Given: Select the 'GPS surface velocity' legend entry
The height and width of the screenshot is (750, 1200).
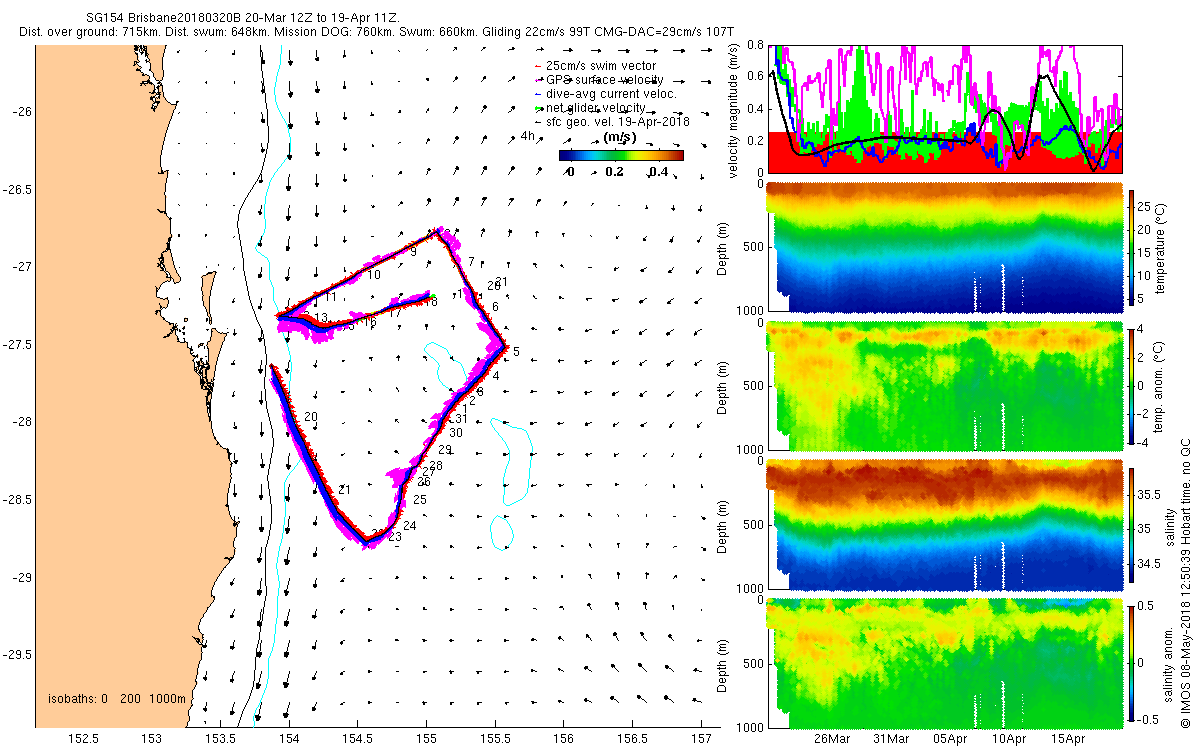Looking at the screenshot, I should (600, 80).
